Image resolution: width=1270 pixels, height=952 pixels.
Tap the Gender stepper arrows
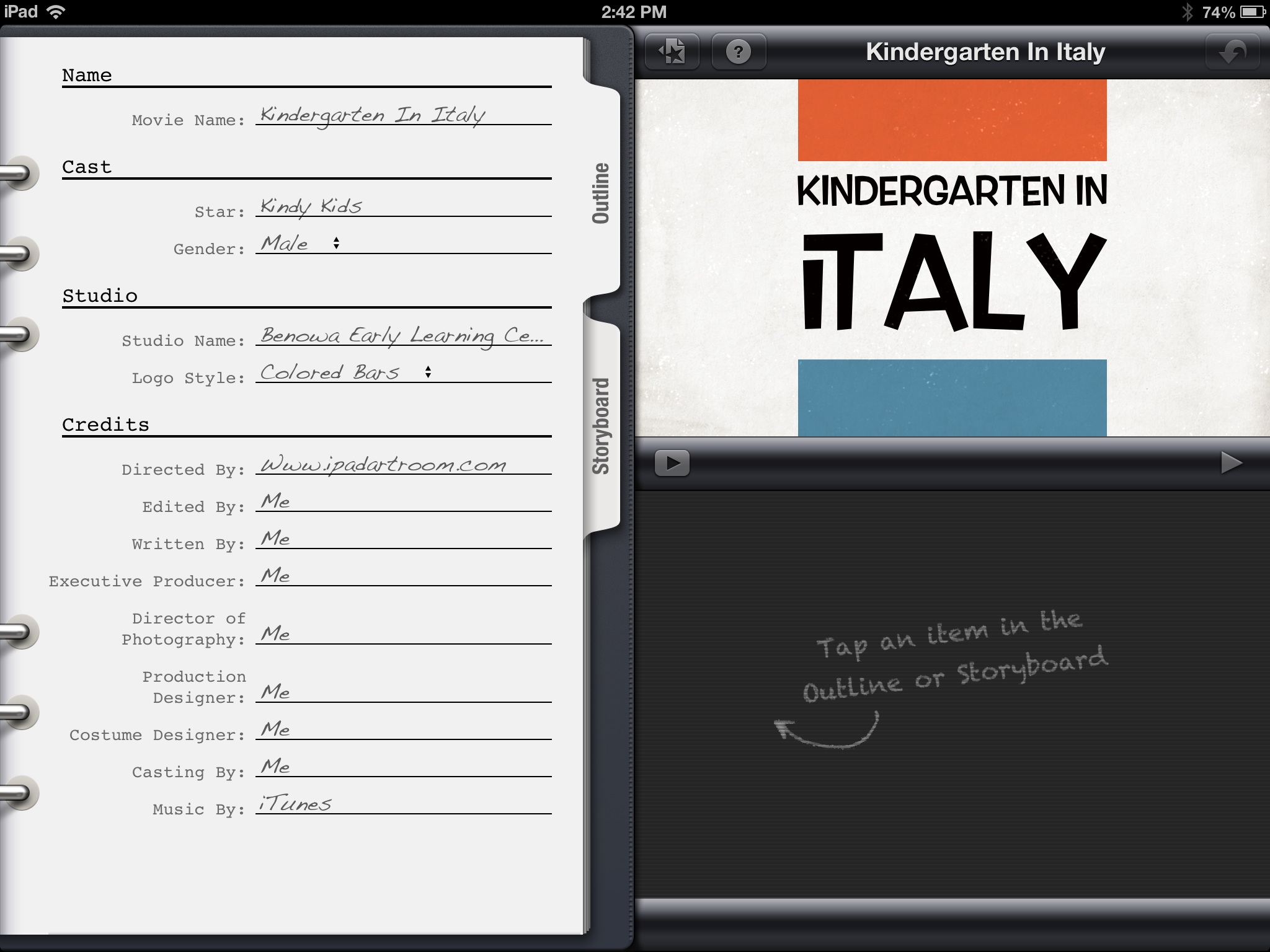[x=336, y=243]
